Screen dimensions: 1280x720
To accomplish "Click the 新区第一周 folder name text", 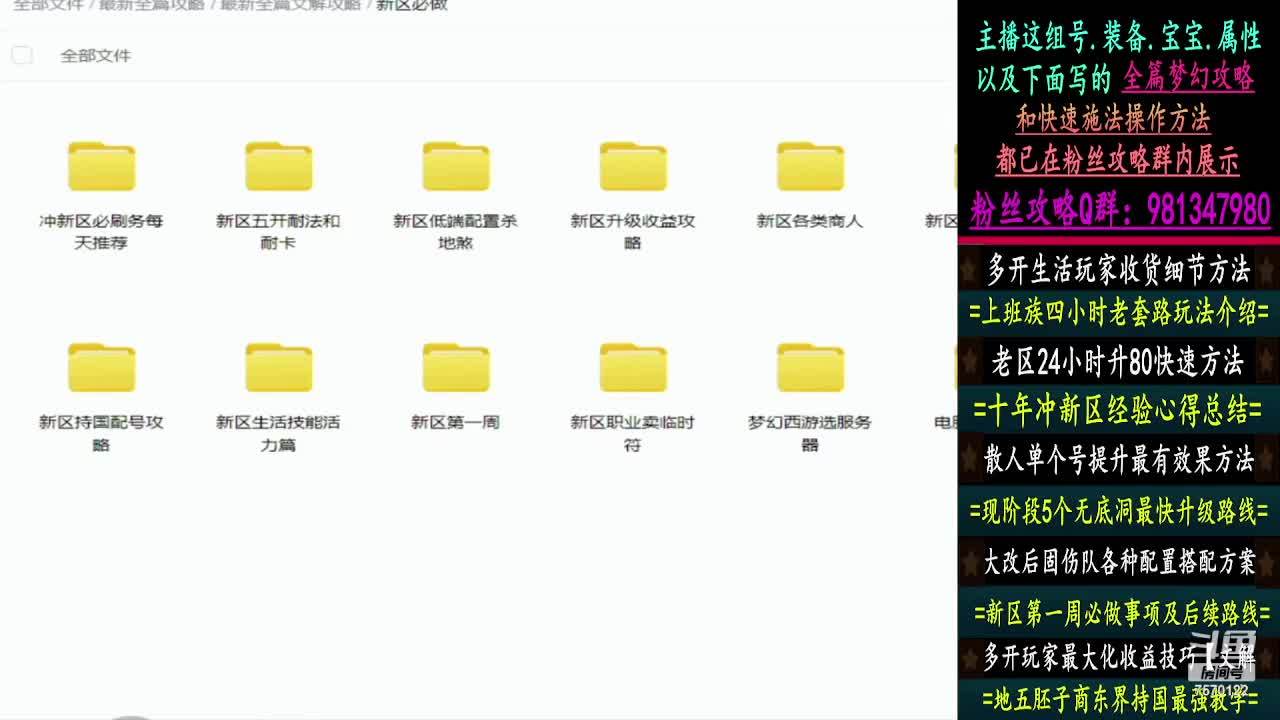I will [x=455, y=422].
